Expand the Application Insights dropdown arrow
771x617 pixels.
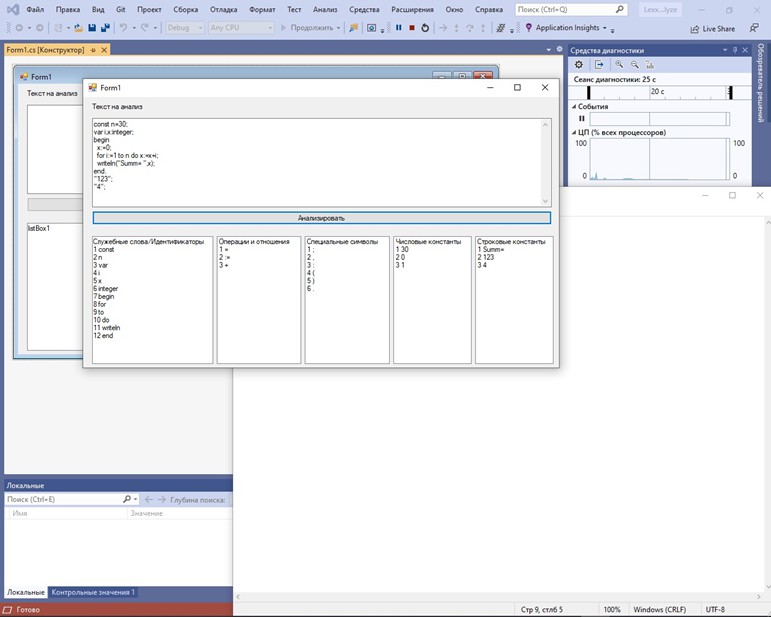point(605,28)
